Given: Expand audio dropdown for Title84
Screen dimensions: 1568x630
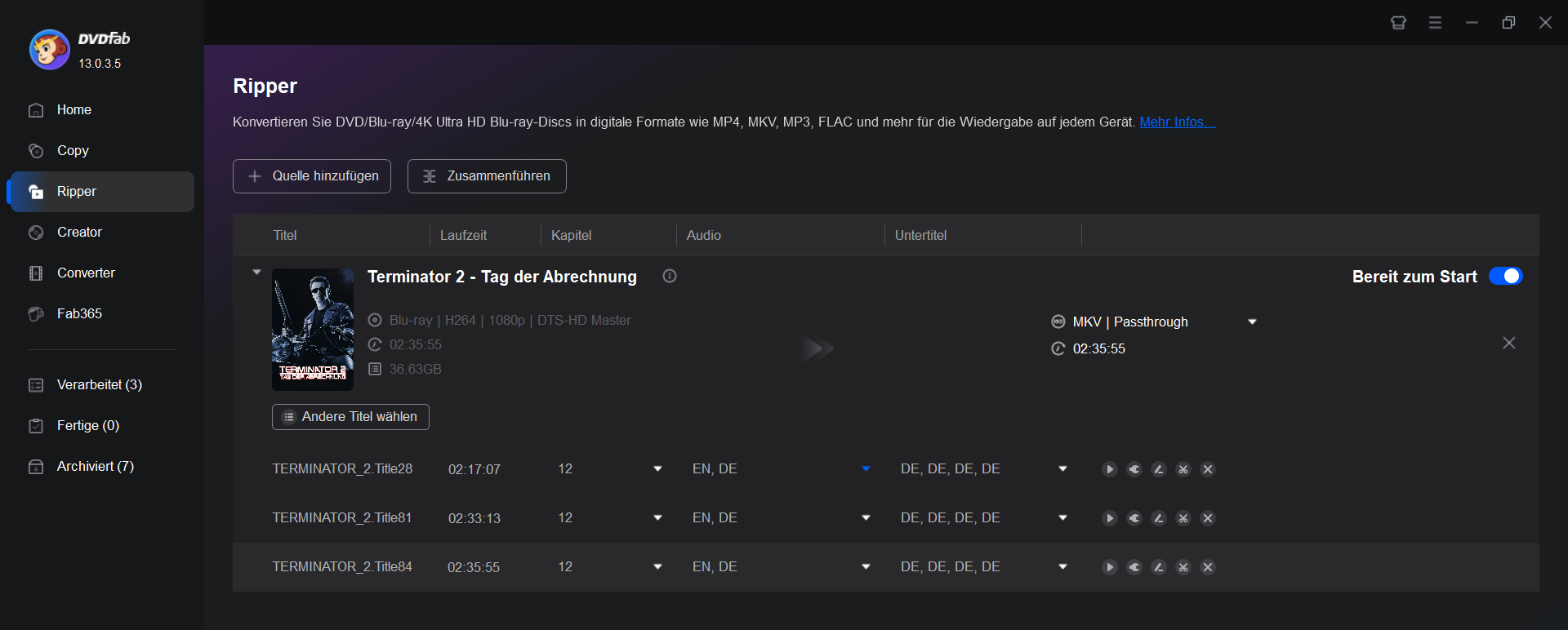Looking at the screenshot, I should [866, 566].
